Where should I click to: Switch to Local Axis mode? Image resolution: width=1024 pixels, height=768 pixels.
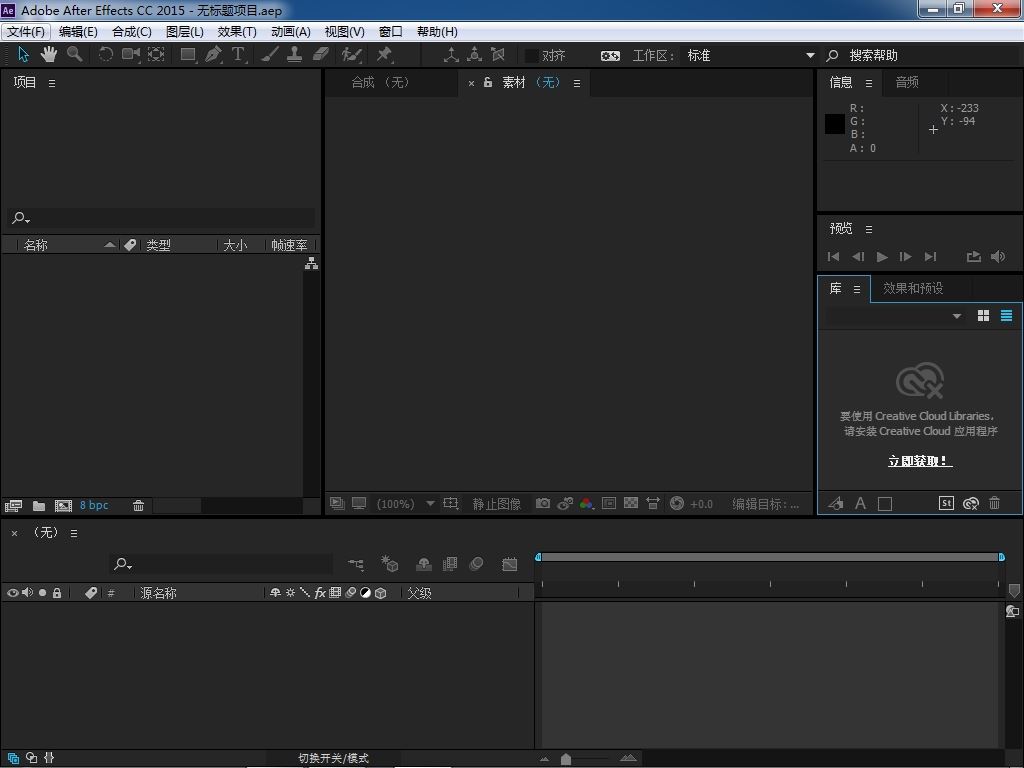coord(451,55)
